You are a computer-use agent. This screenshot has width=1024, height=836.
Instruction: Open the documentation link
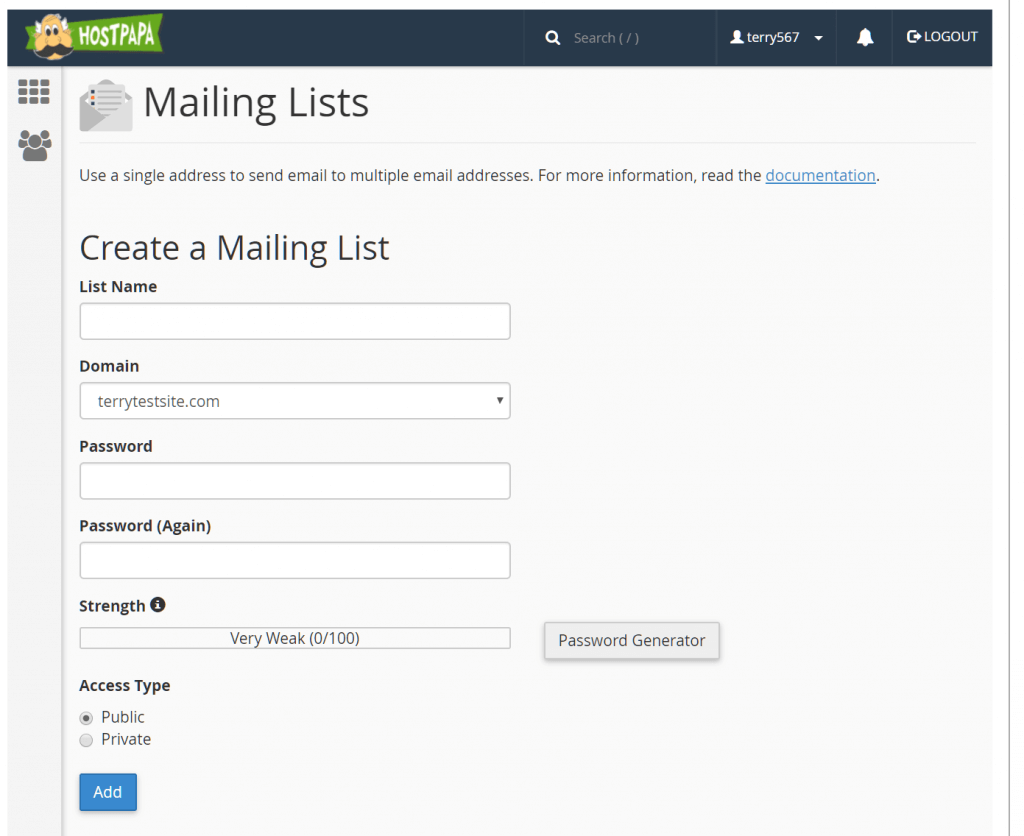[x=820, y=176]
